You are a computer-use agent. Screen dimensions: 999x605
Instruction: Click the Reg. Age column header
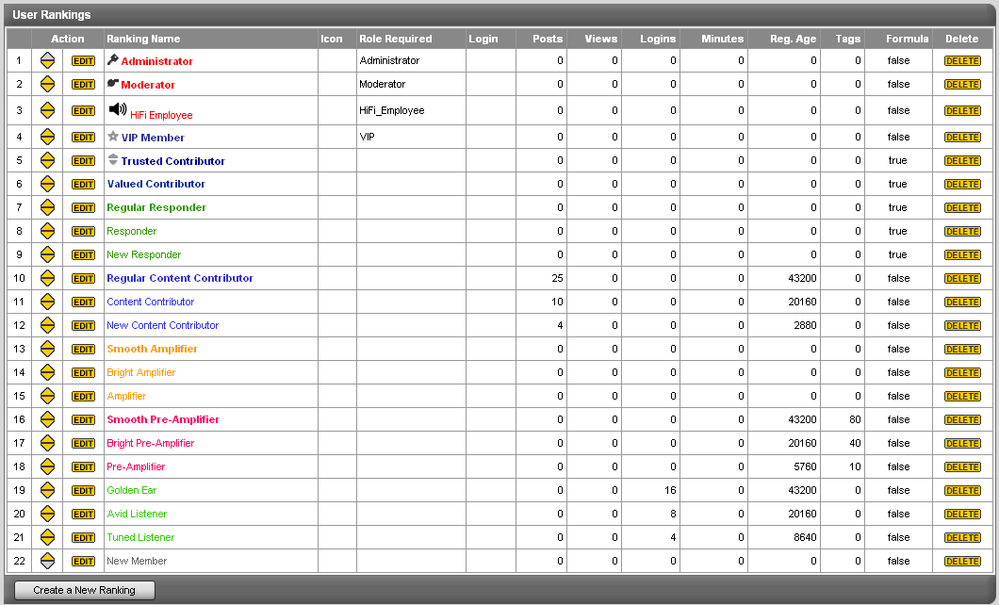pyautogui.click(x=793, y=39)
